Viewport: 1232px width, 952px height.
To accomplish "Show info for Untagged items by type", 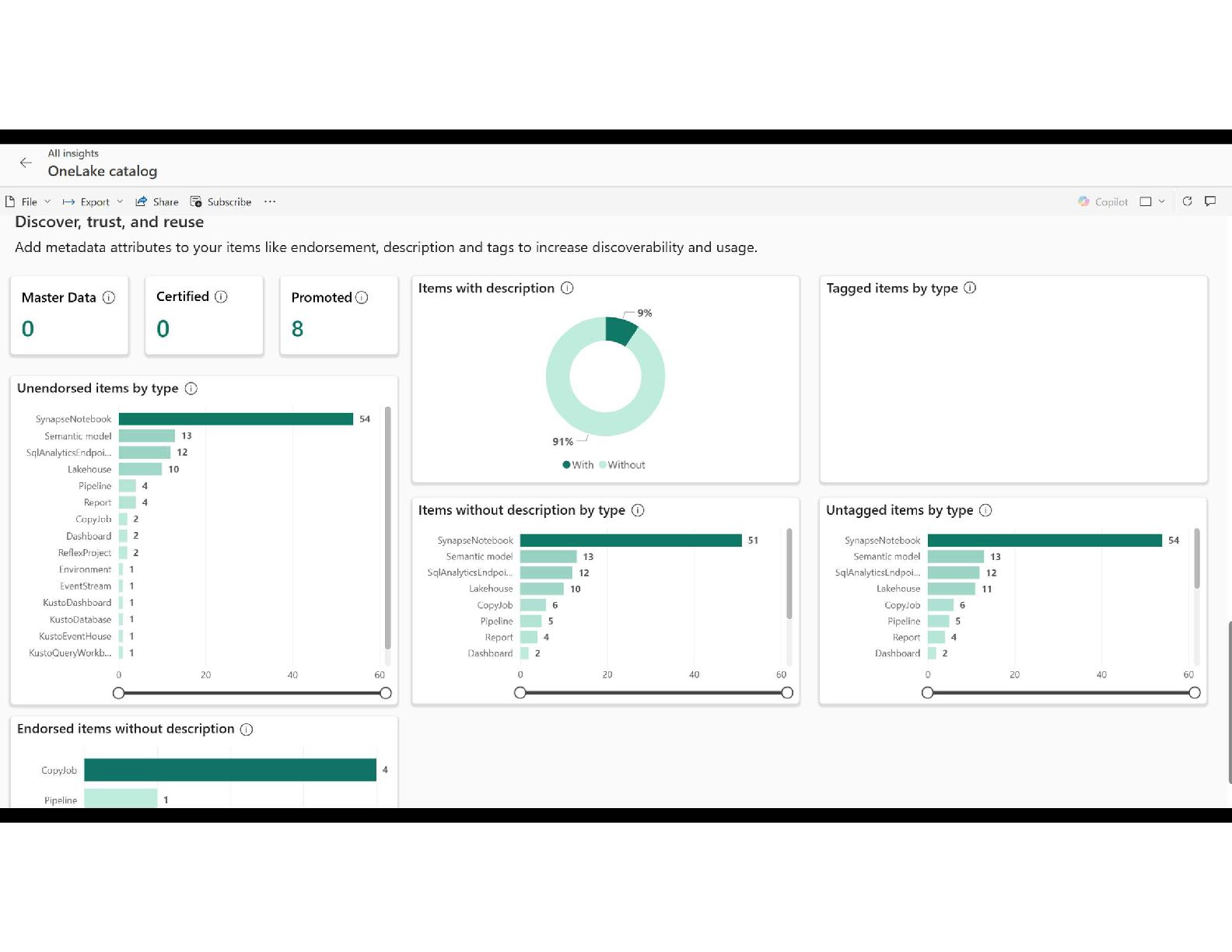I will pos(985,510).
